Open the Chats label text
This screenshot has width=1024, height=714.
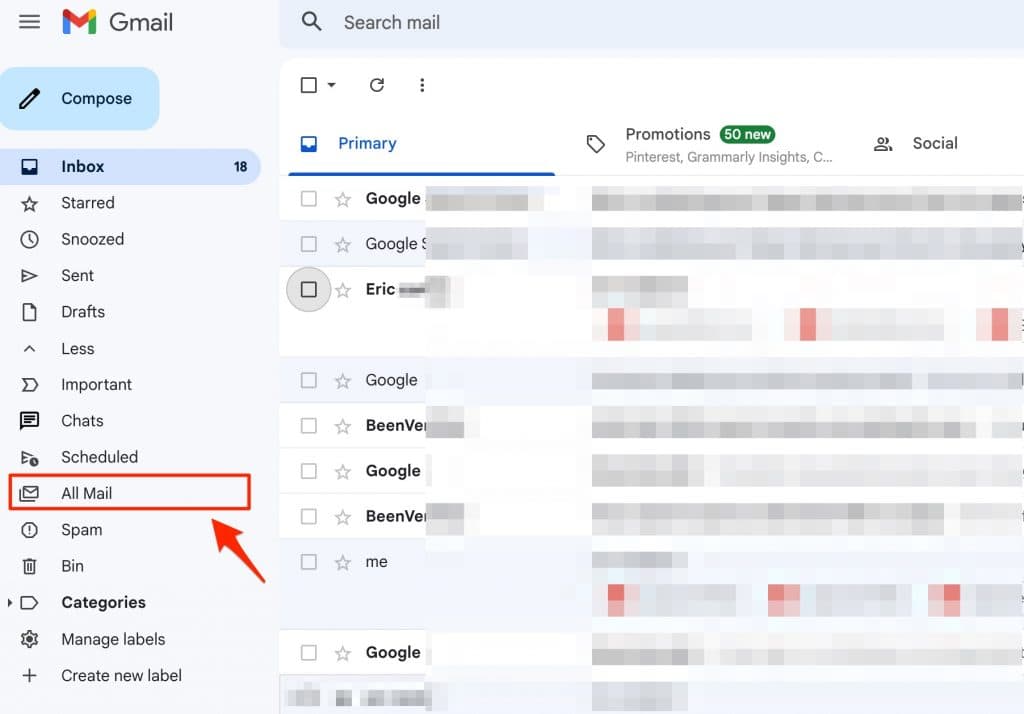pos(82,421)
